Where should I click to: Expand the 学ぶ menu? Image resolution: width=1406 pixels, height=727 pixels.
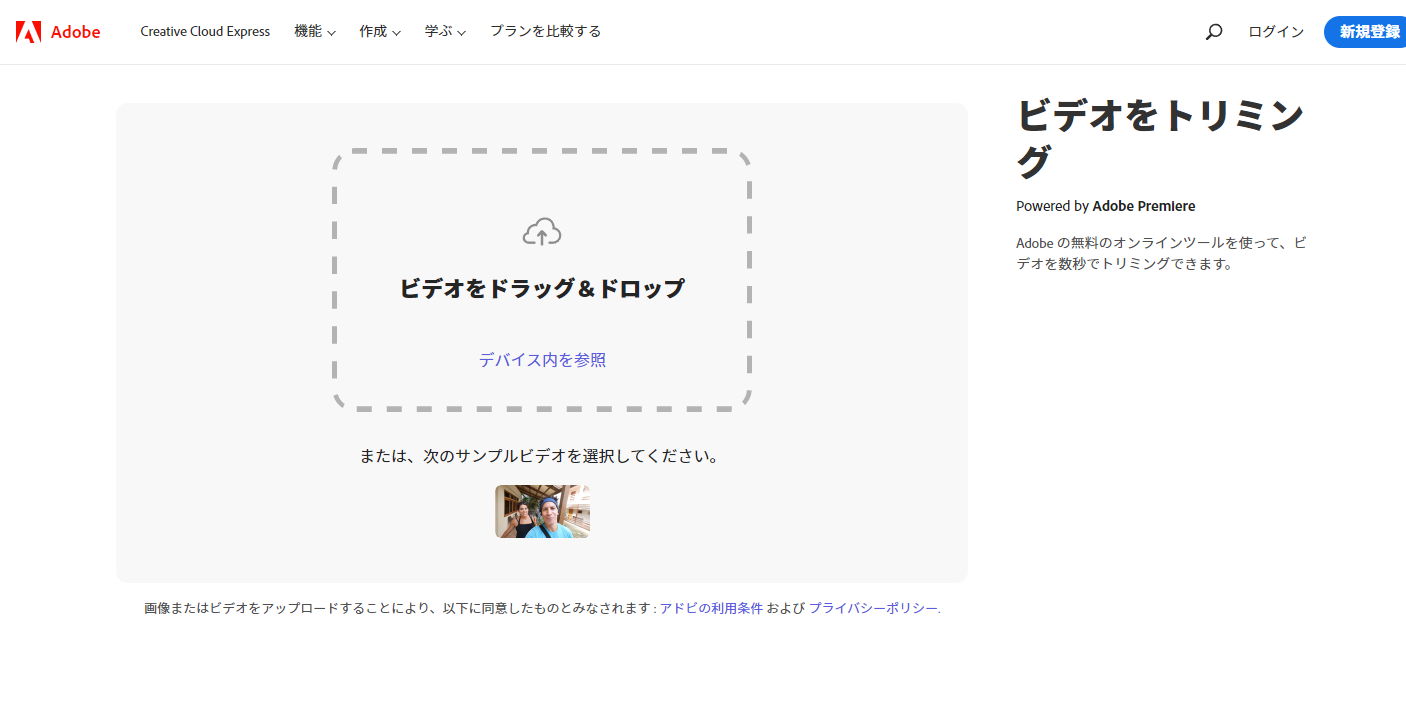[445, 32]
